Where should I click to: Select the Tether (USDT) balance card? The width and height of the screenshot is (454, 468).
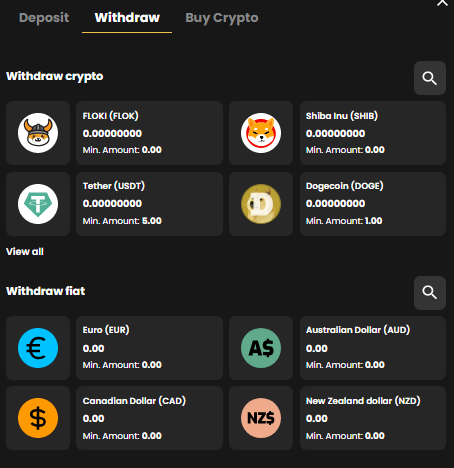click(x=149, y=204)
